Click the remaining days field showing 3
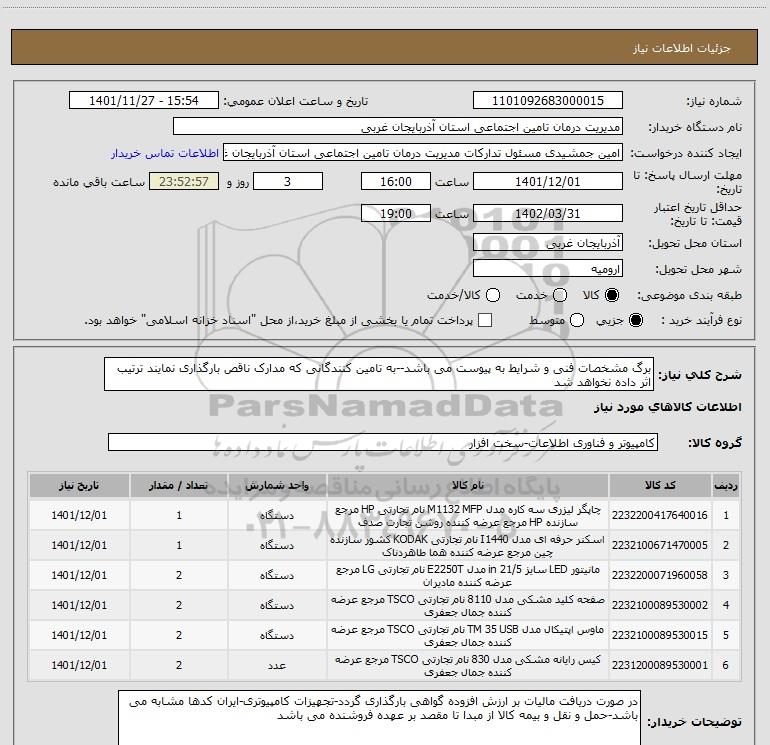 point(288,182)
